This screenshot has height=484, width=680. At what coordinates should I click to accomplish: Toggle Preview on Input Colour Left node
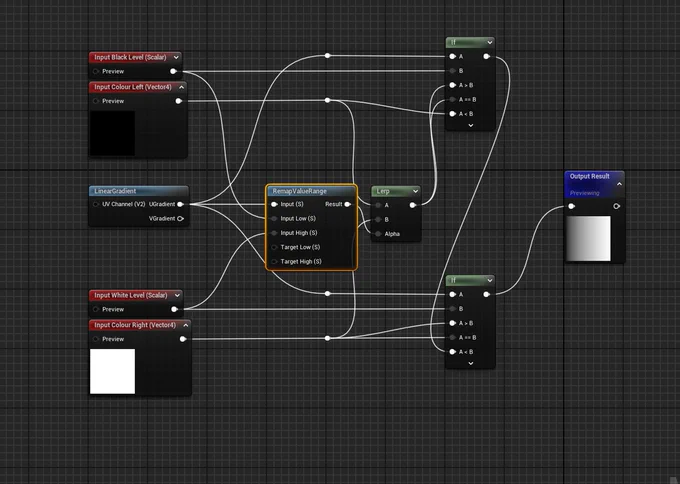96,101
